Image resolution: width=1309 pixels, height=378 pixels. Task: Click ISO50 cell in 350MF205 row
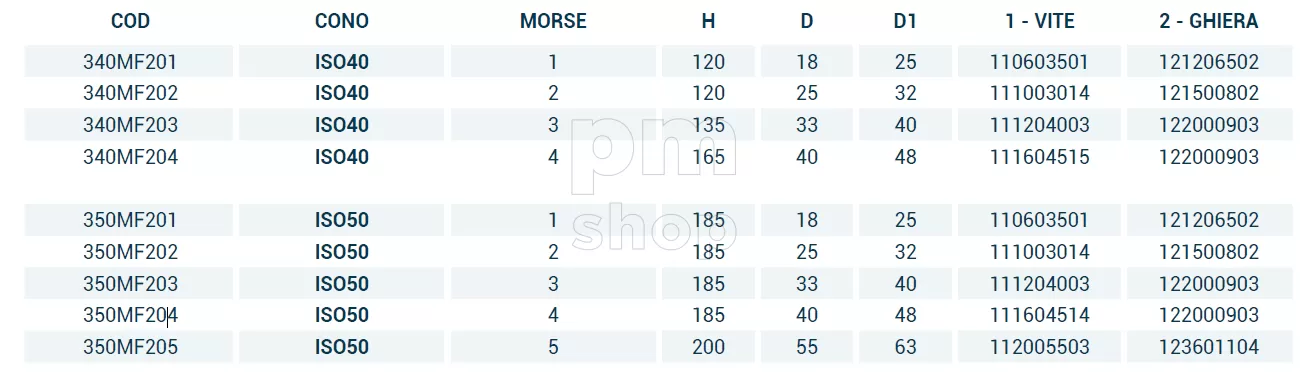(x=342, y=348)
